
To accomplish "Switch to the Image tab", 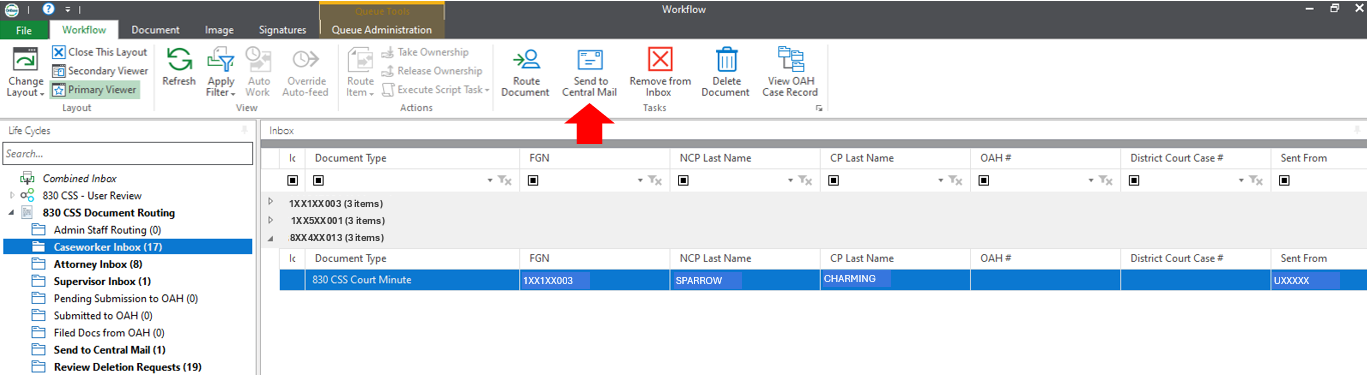I will click(219, 30).
